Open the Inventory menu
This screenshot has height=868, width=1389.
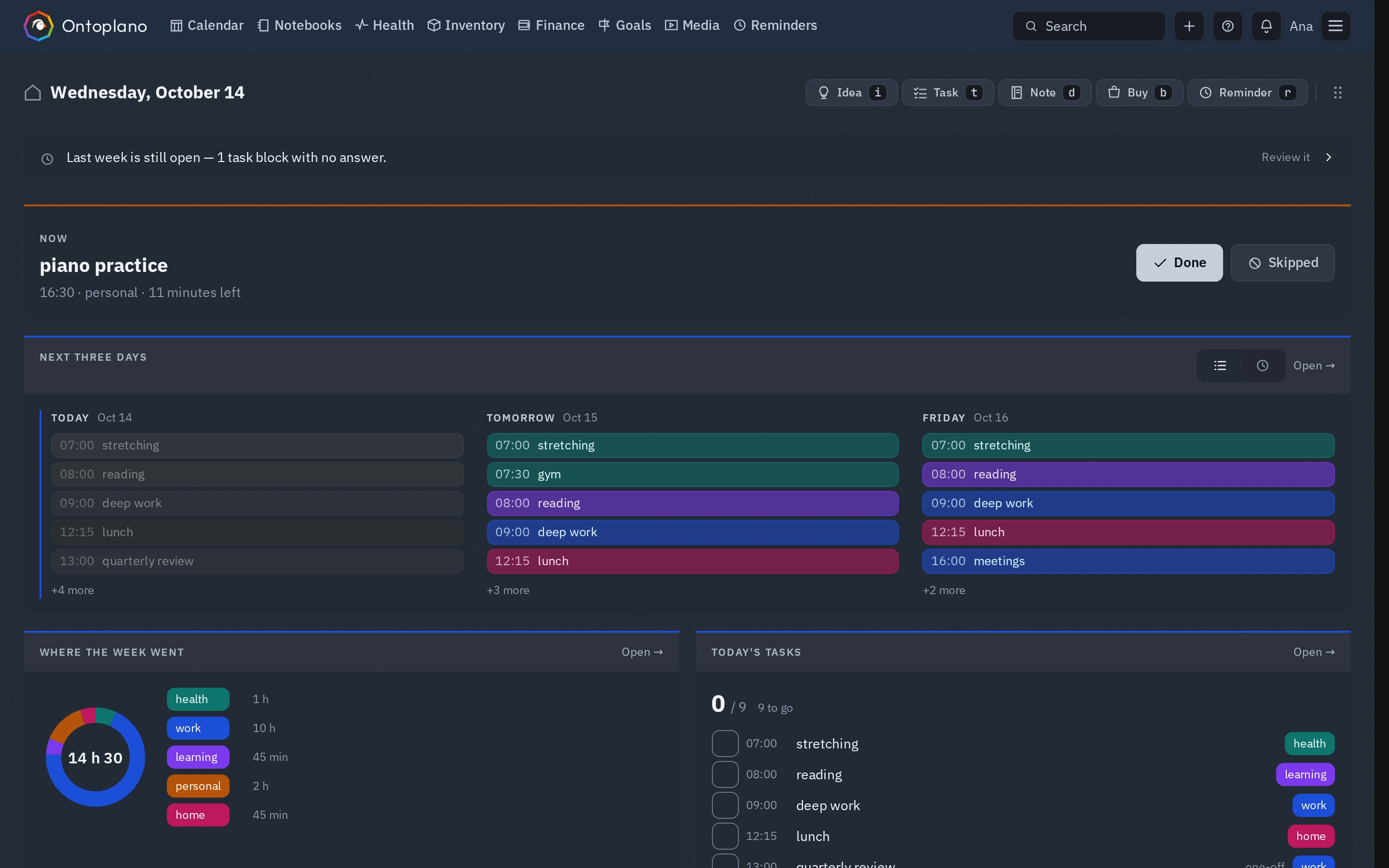tap(466, 25)
